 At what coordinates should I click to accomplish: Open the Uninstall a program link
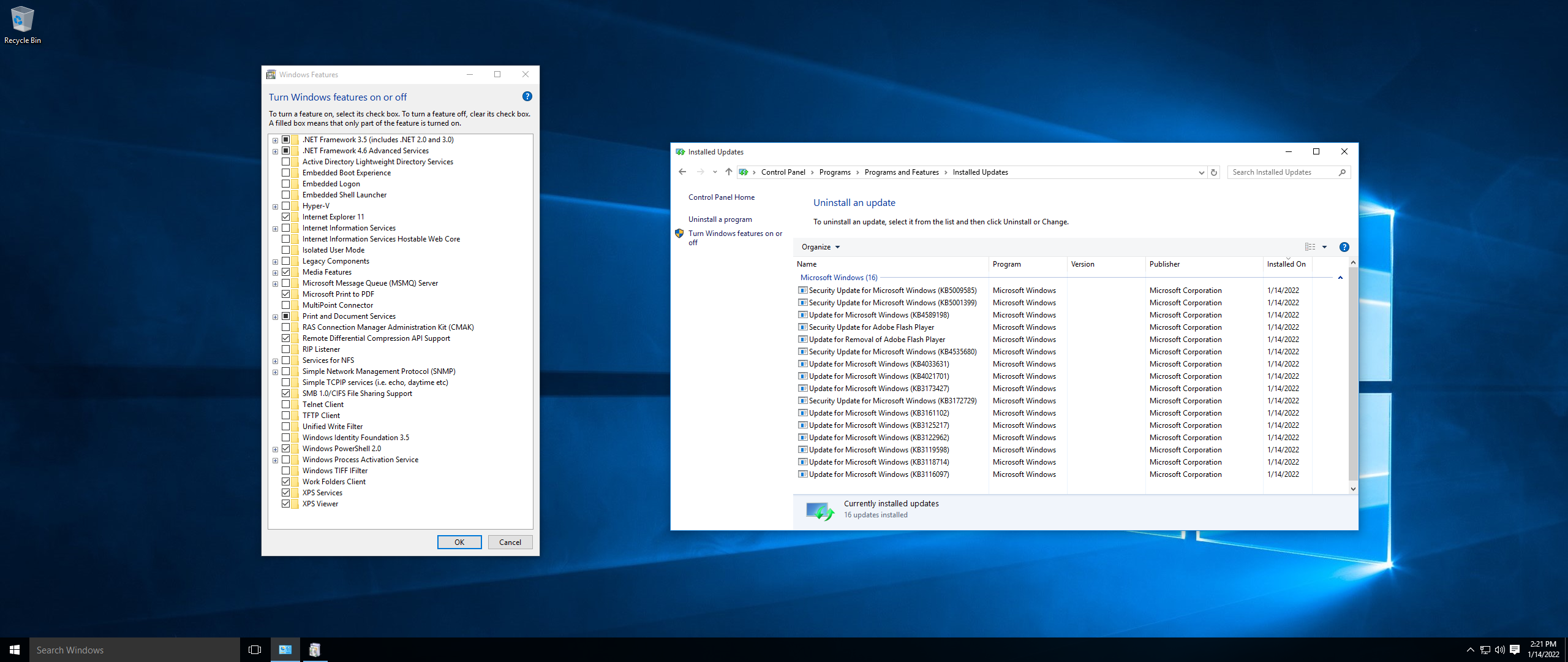720,219
